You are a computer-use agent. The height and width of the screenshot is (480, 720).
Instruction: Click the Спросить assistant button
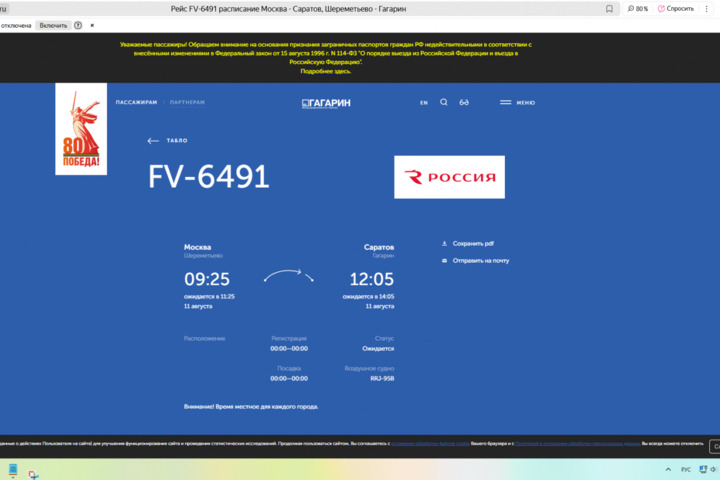[675, 9]
